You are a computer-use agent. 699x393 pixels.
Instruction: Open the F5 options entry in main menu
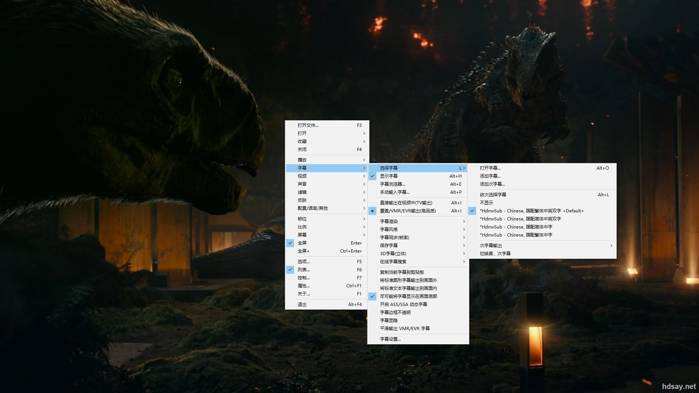[327, 262]
